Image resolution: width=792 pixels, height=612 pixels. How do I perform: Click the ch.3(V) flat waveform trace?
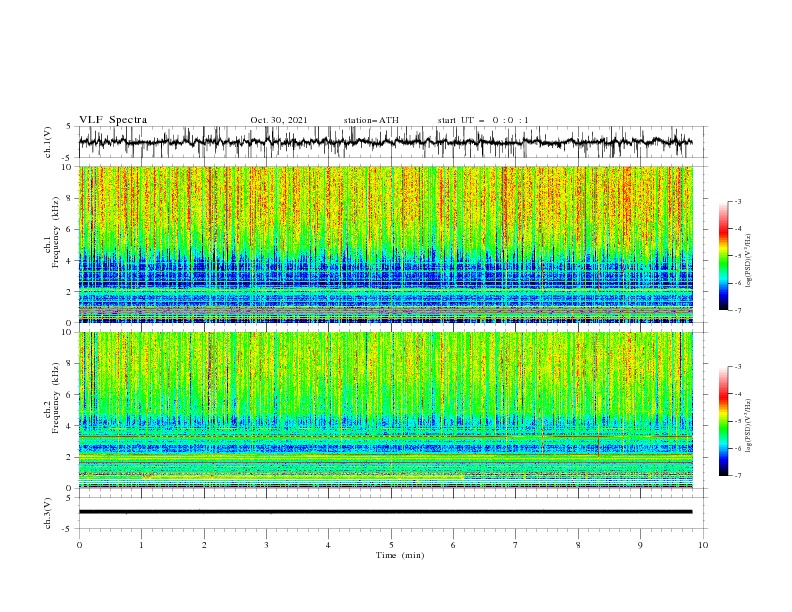point(385,512)
